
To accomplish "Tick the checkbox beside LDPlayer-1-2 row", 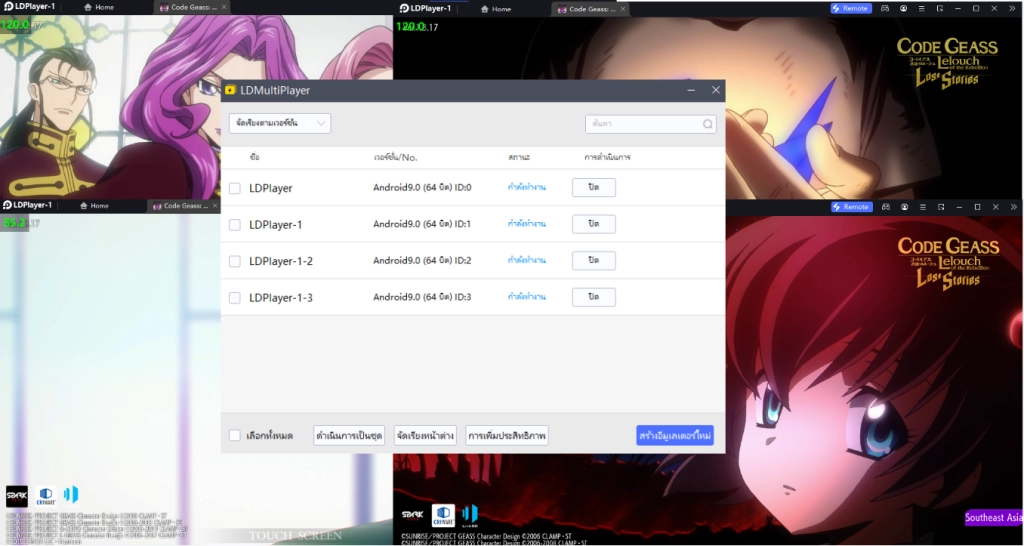I will click(234, 261).
